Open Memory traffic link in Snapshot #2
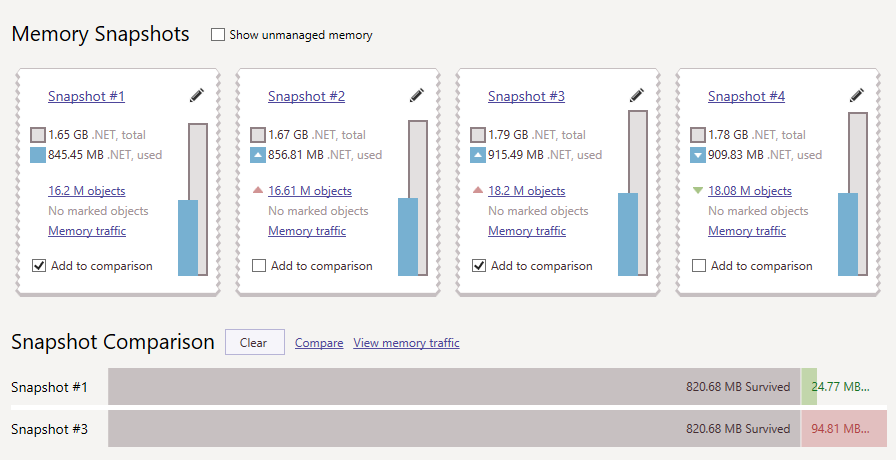Screen dimensions: 896x460 tap(306, 231)
